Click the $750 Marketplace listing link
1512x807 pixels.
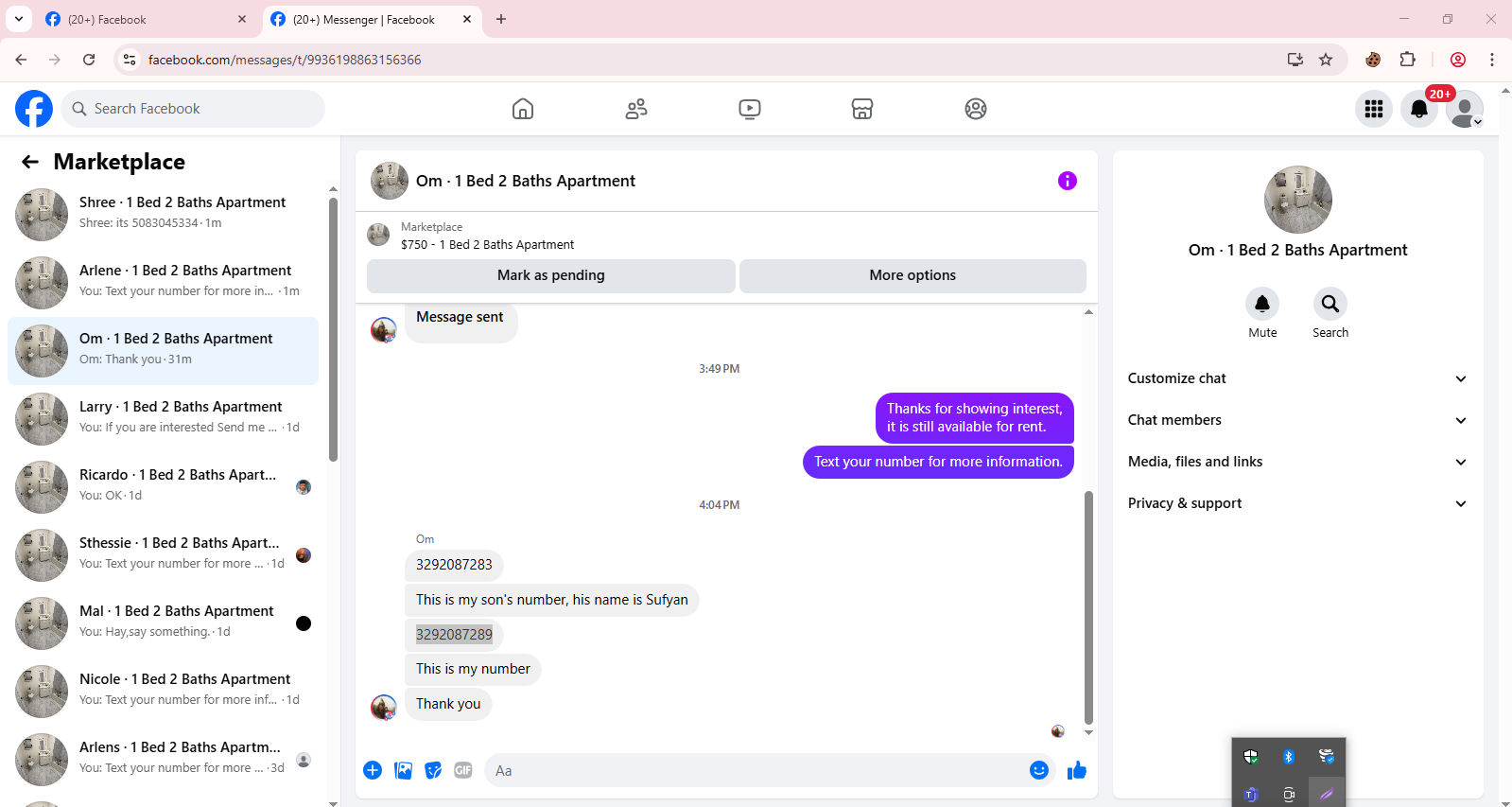487,244
